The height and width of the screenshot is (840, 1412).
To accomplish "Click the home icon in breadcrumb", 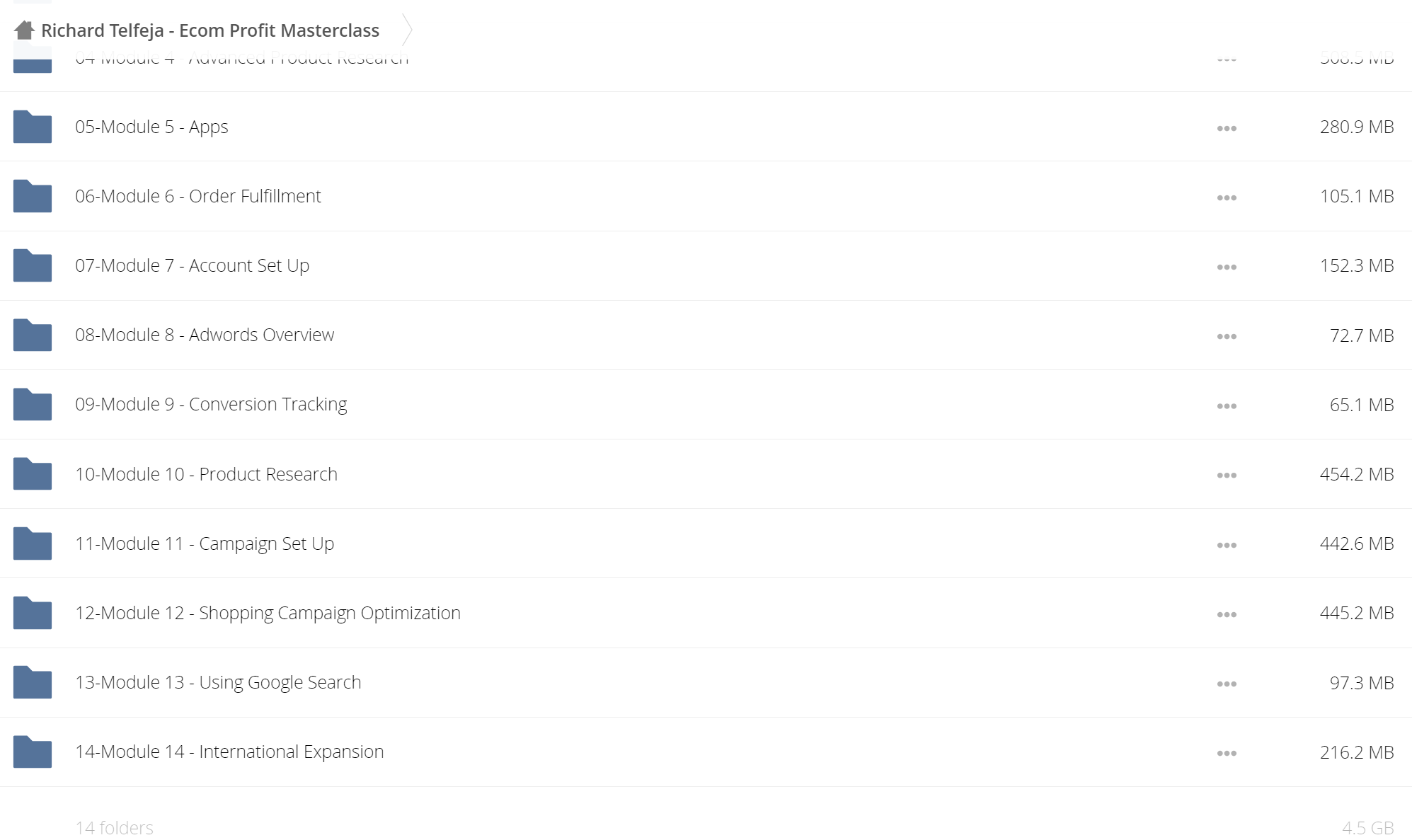I will [24, 30].
